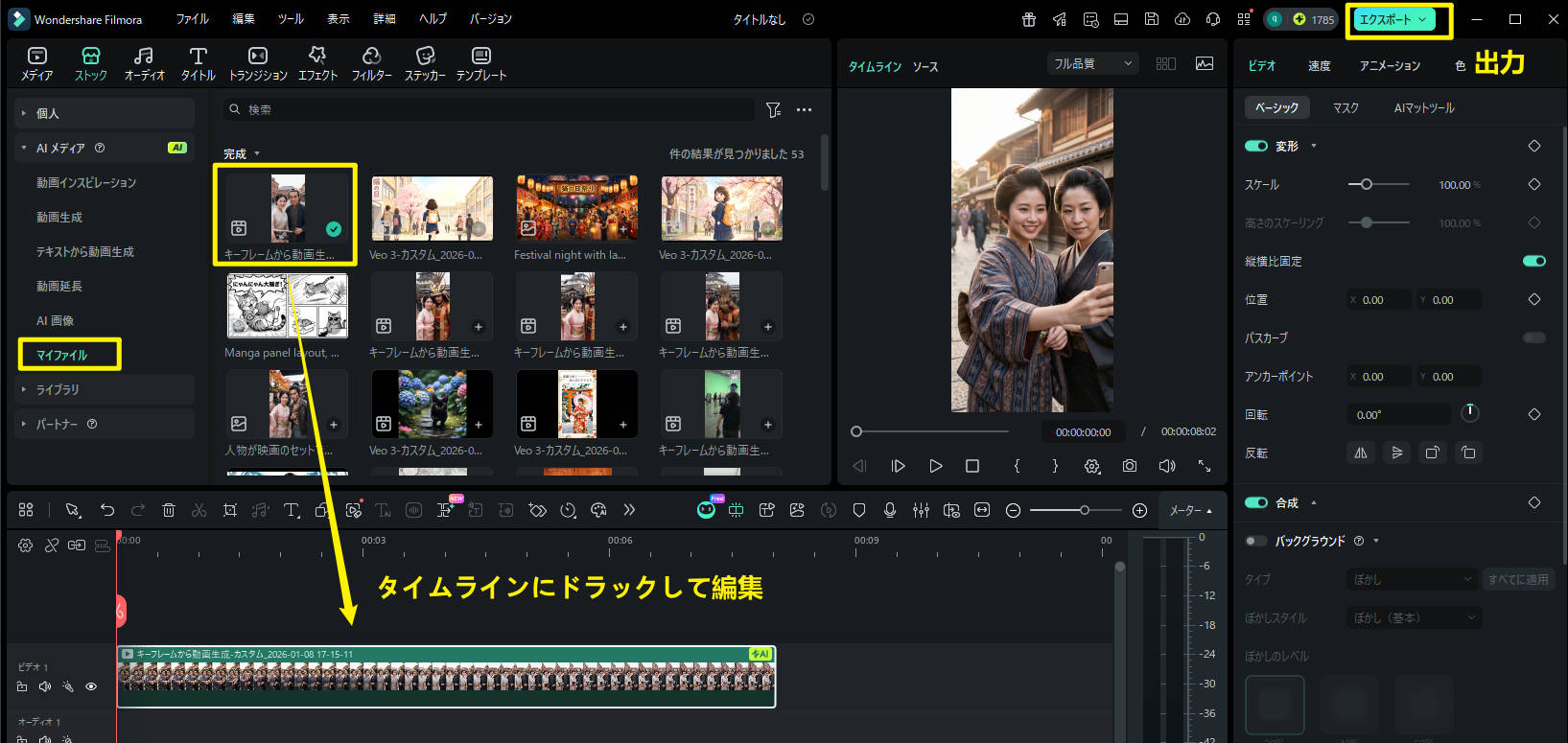1568x743 pixels.
Task: Click the marker shield icon in timeline toolbar
Action: coord(859,510)
